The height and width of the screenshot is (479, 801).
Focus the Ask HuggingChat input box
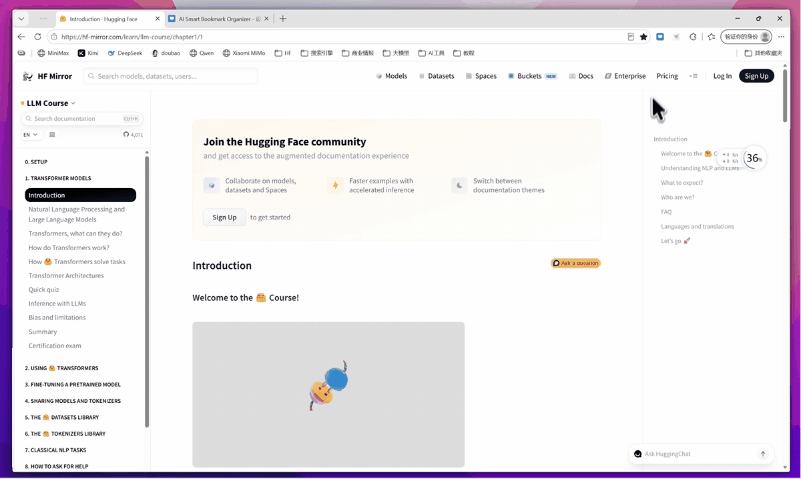[x=700, y=454]
